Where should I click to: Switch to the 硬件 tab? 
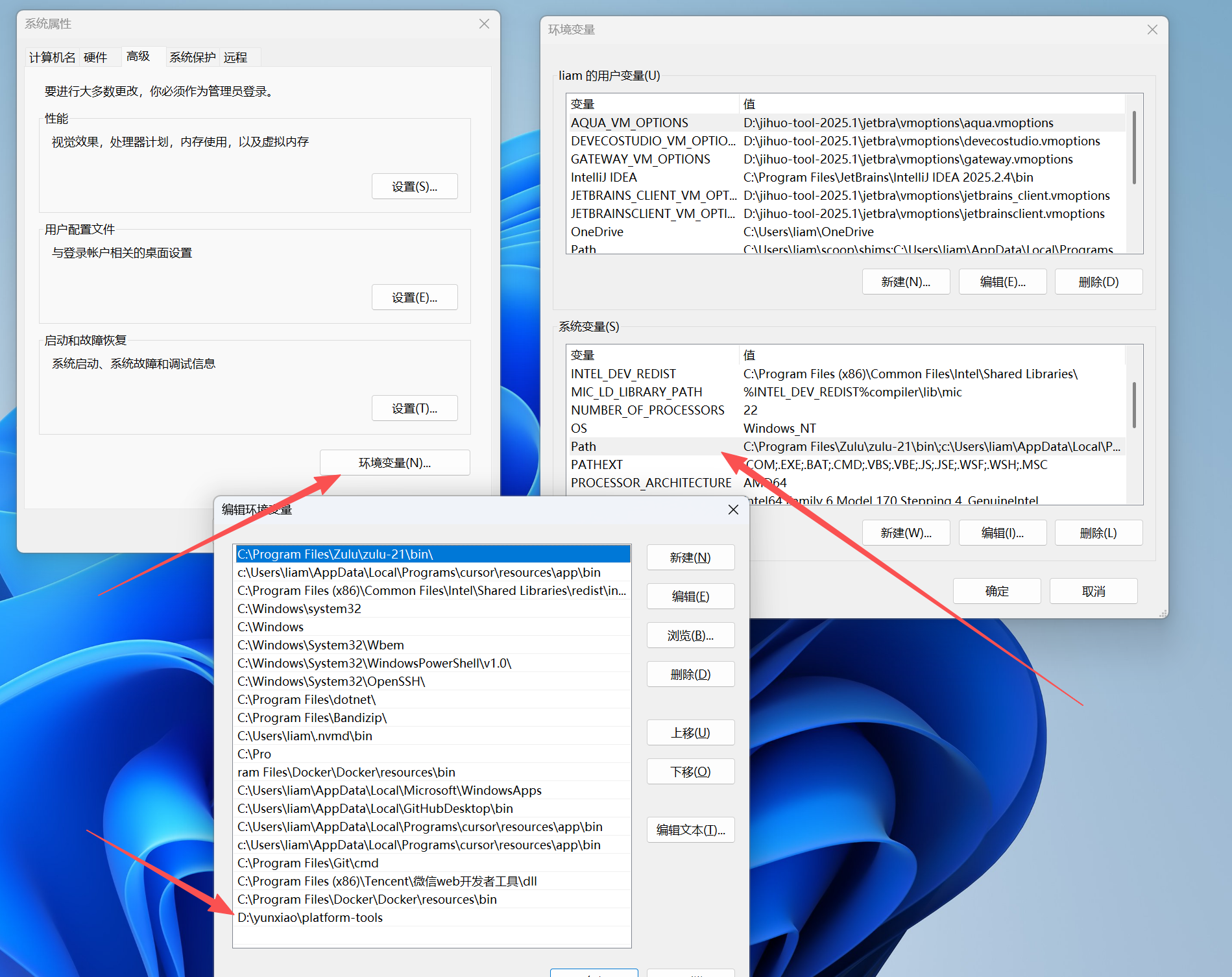pyautogui.click(x=95, y=57)
